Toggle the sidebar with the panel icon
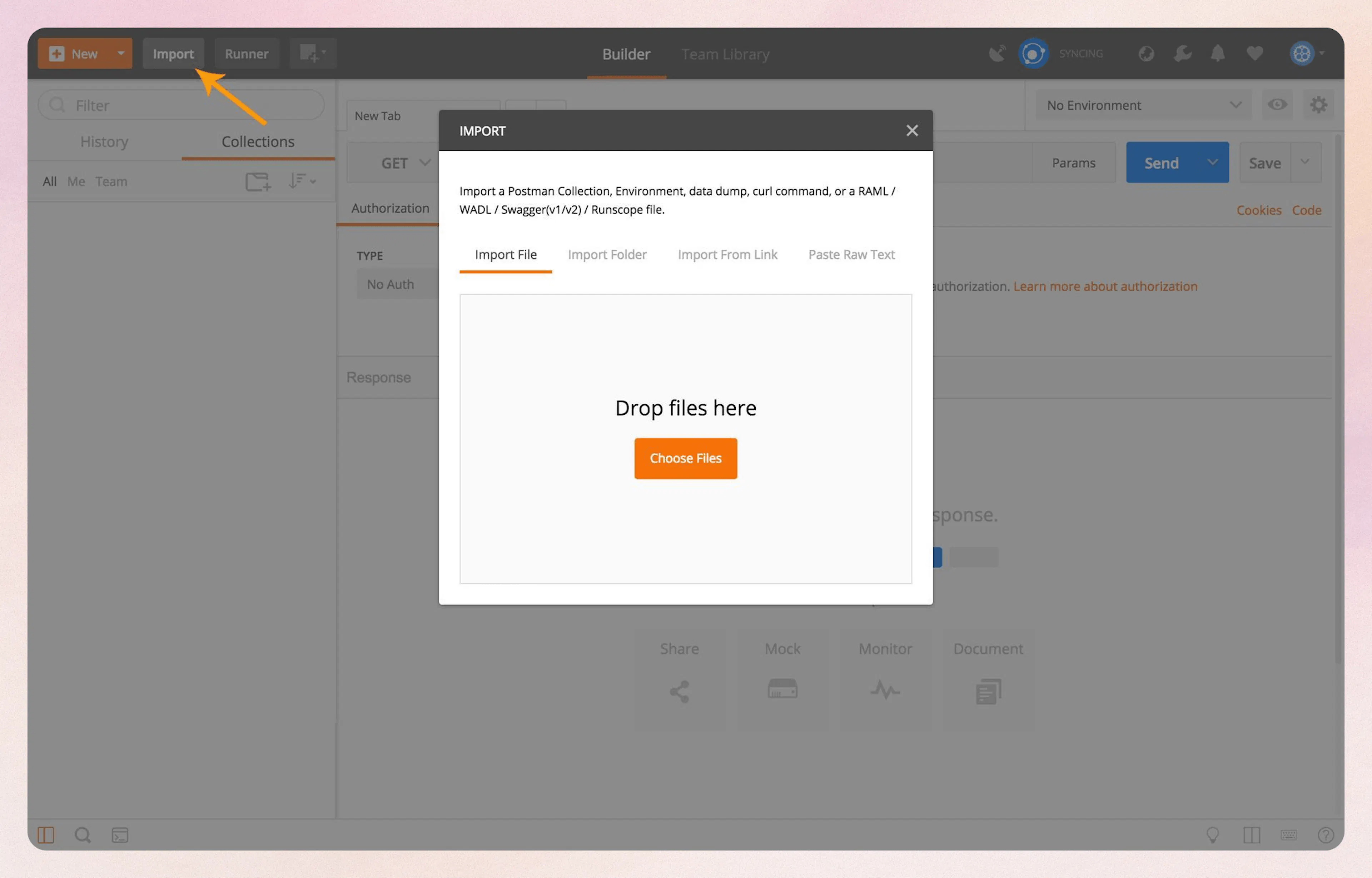This screenshot has height=878, width=1372. click(46, 835)
